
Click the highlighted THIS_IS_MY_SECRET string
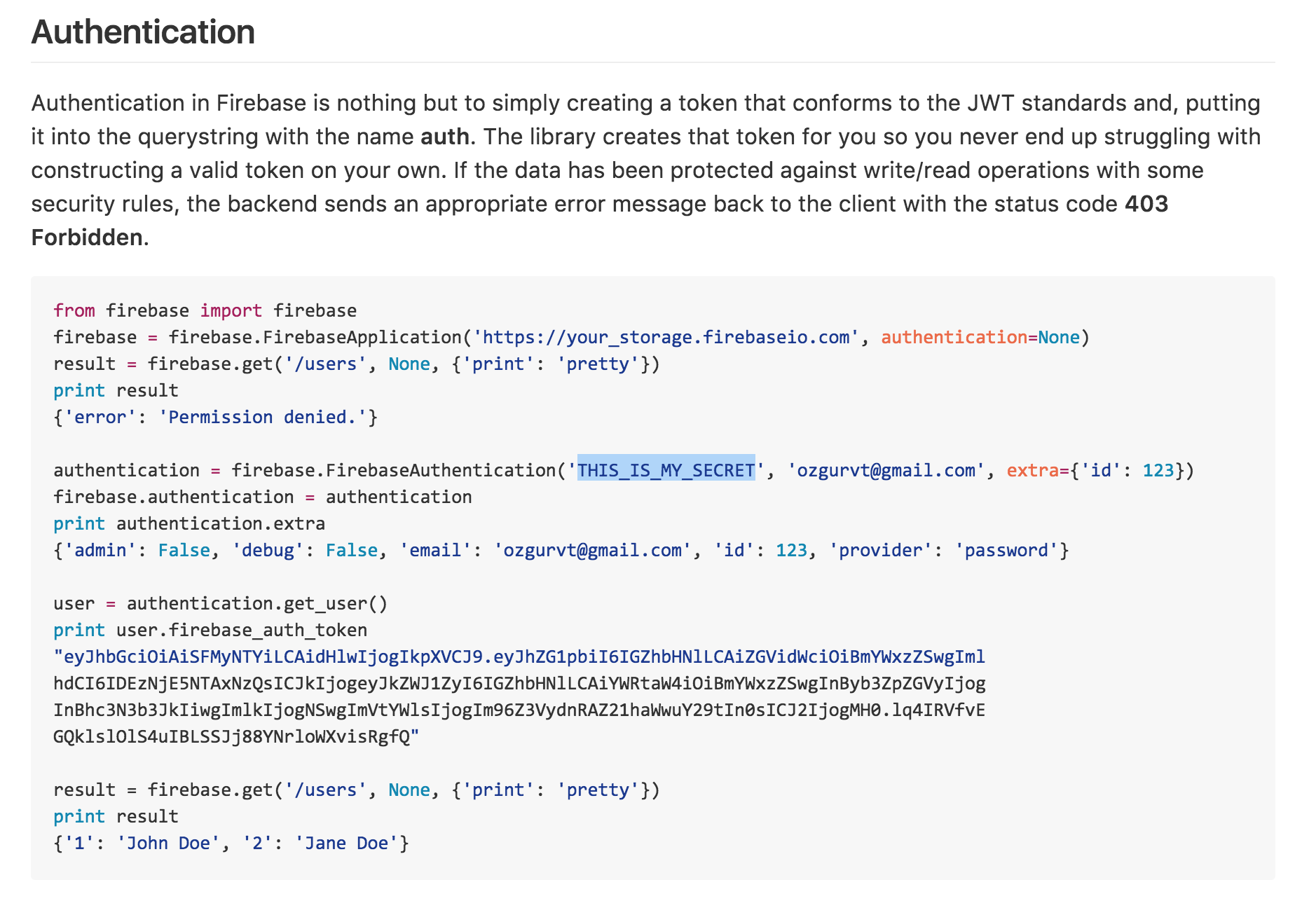tap(666, 470)
